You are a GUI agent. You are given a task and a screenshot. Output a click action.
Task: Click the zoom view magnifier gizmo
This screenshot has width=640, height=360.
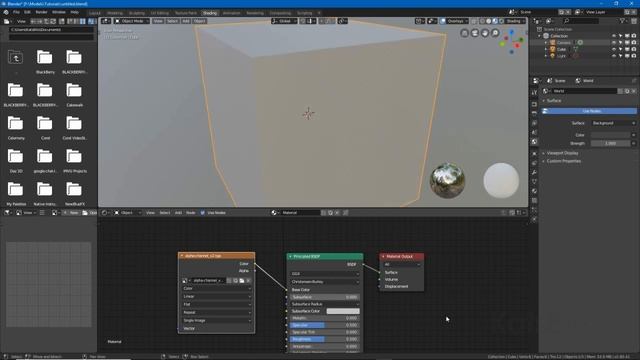(495, 33)
